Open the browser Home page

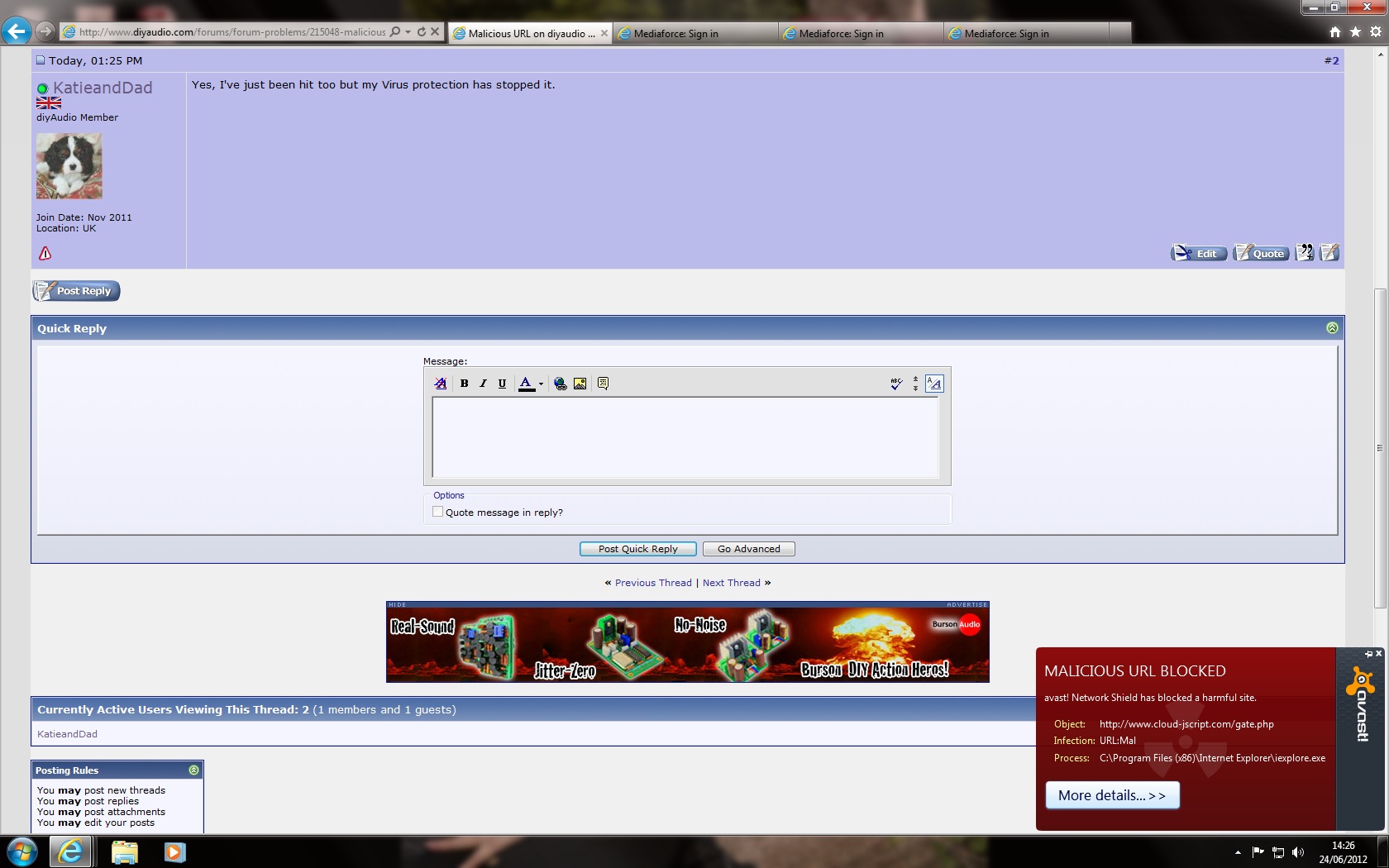coord(1335,31)
